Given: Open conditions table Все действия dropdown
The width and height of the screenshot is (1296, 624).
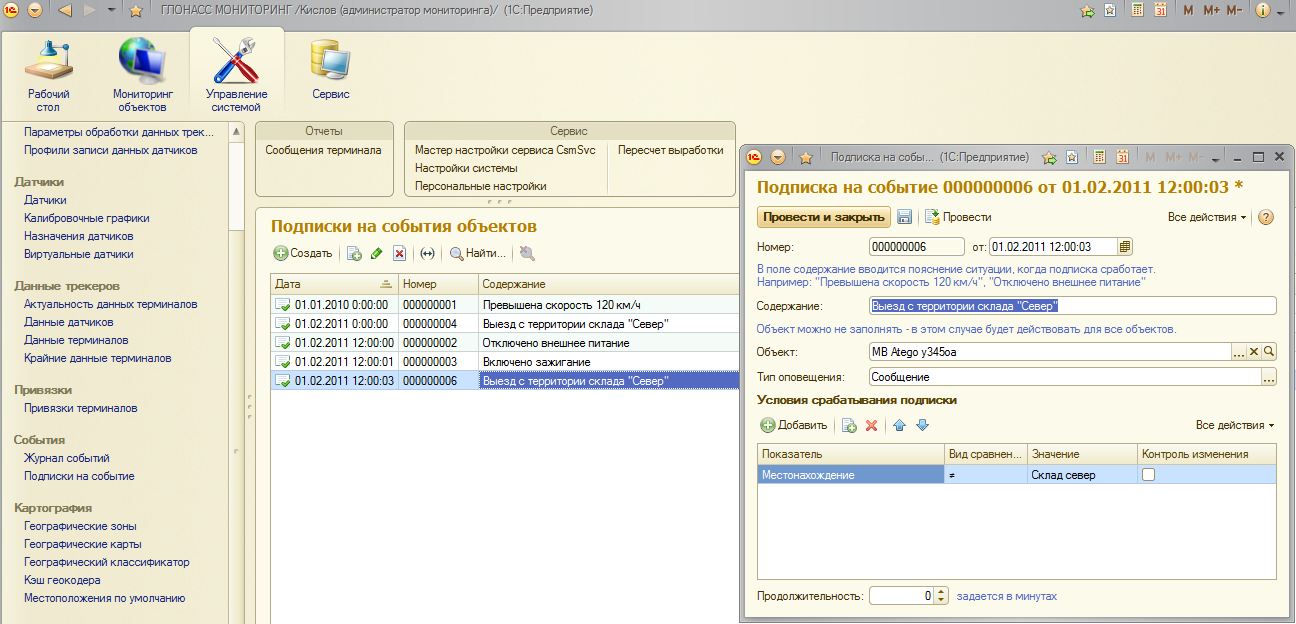Looking at the screenshot, I should (1235, 425).
